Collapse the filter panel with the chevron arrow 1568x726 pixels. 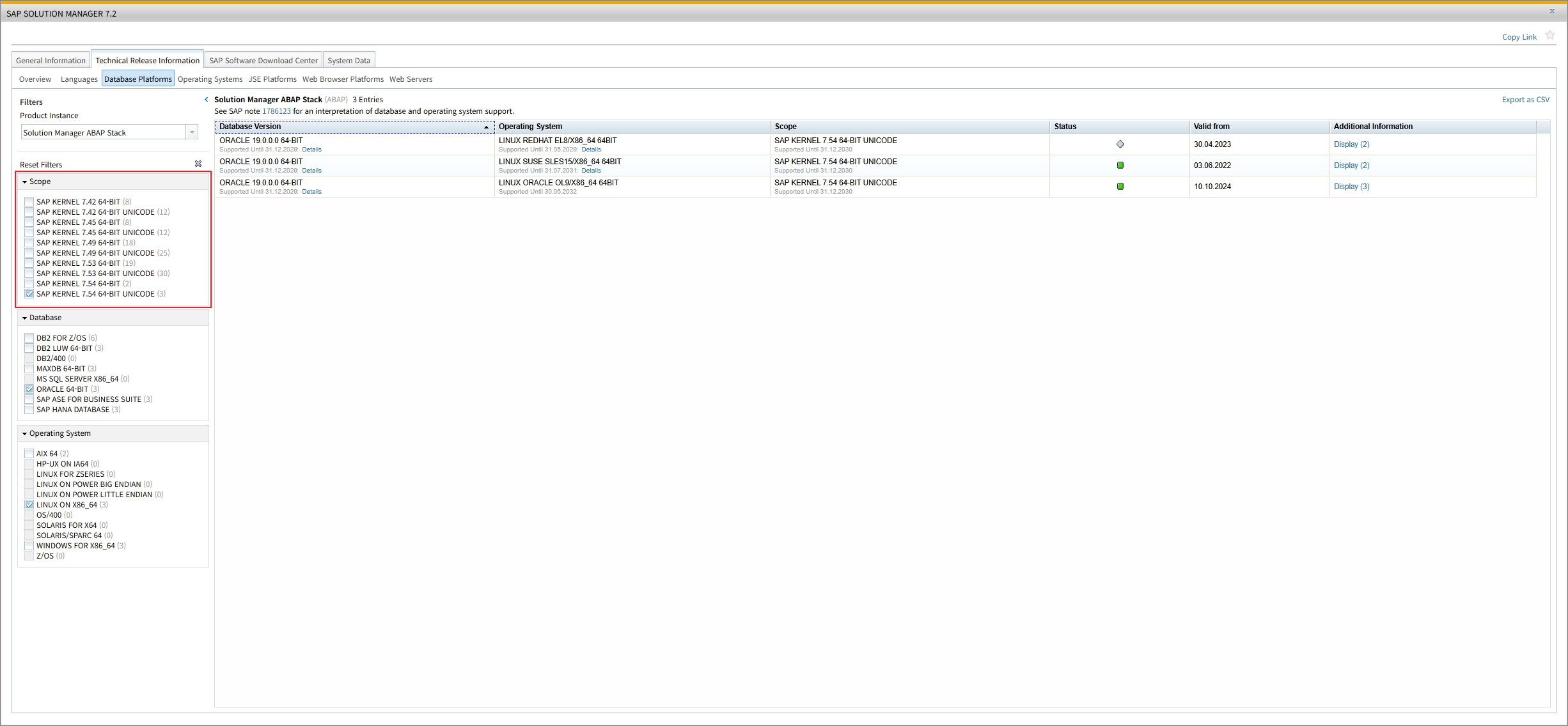point(206,100)
